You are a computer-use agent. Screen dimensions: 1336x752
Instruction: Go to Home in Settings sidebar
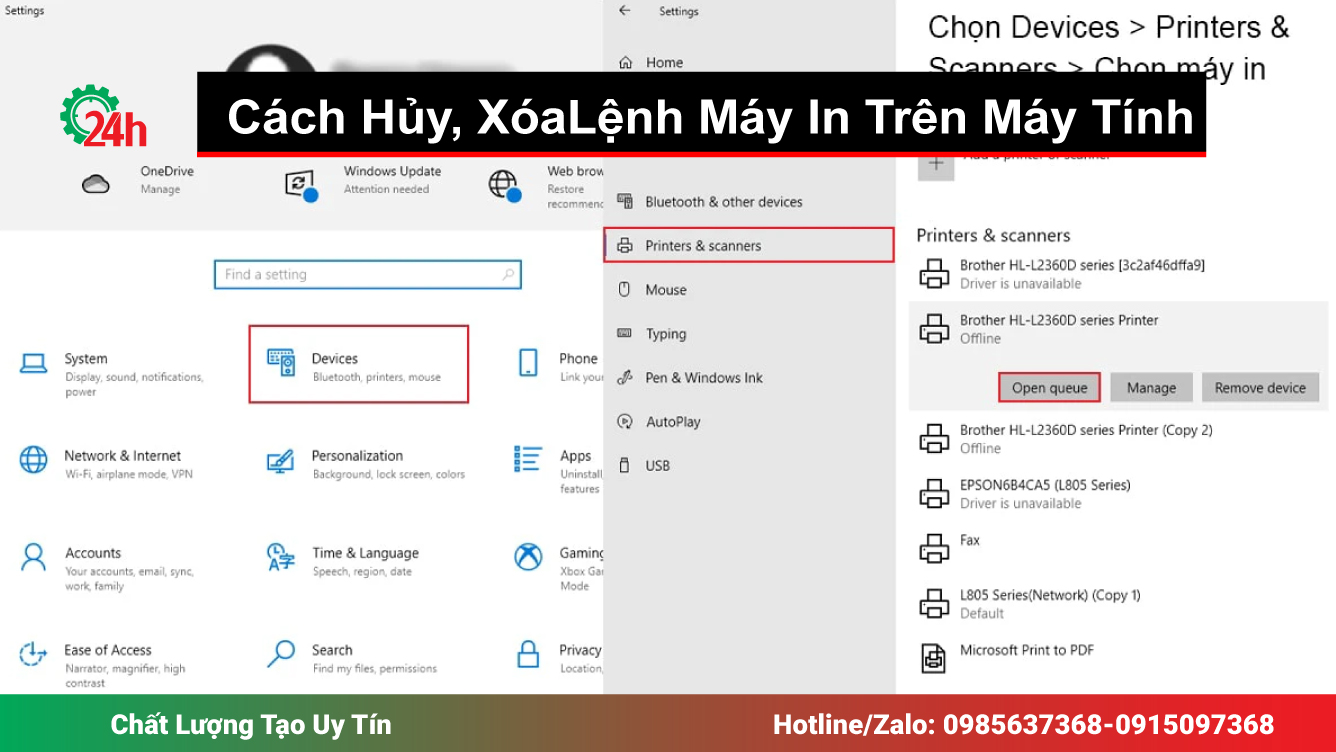[663, 62]
